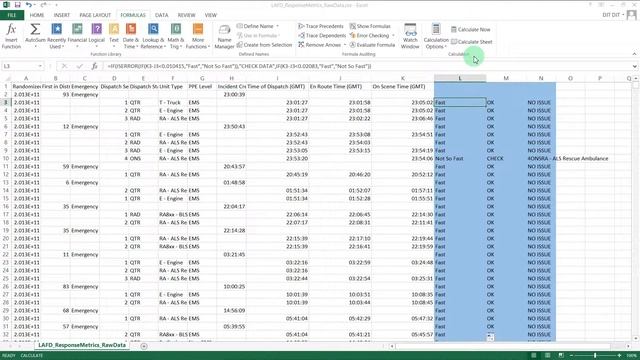Open the FILE tab
The width and height of the screenshot is (640, 360).
coord(12,15)
